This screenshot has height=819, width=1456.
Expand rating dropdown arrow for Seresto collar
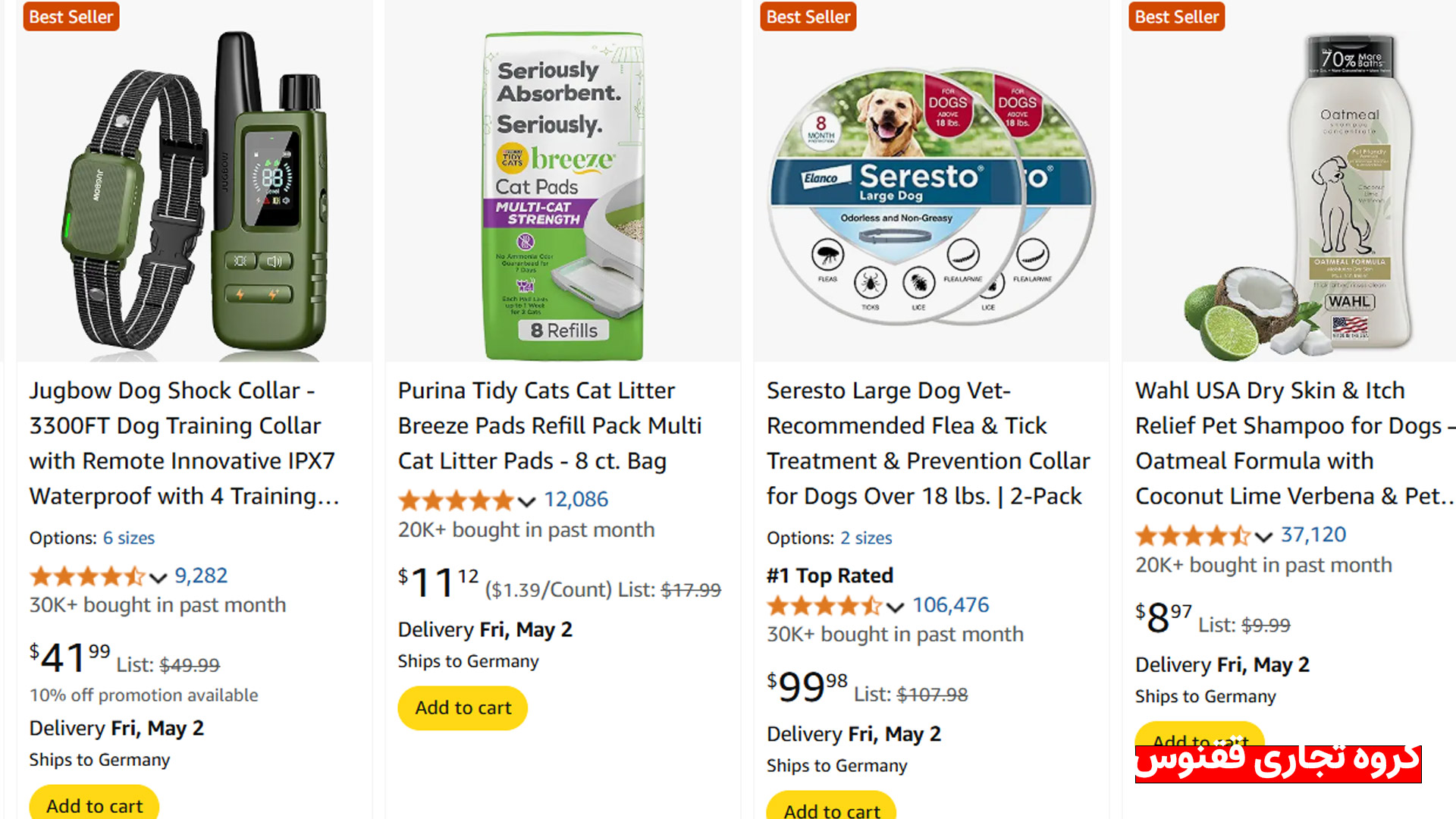896,607
